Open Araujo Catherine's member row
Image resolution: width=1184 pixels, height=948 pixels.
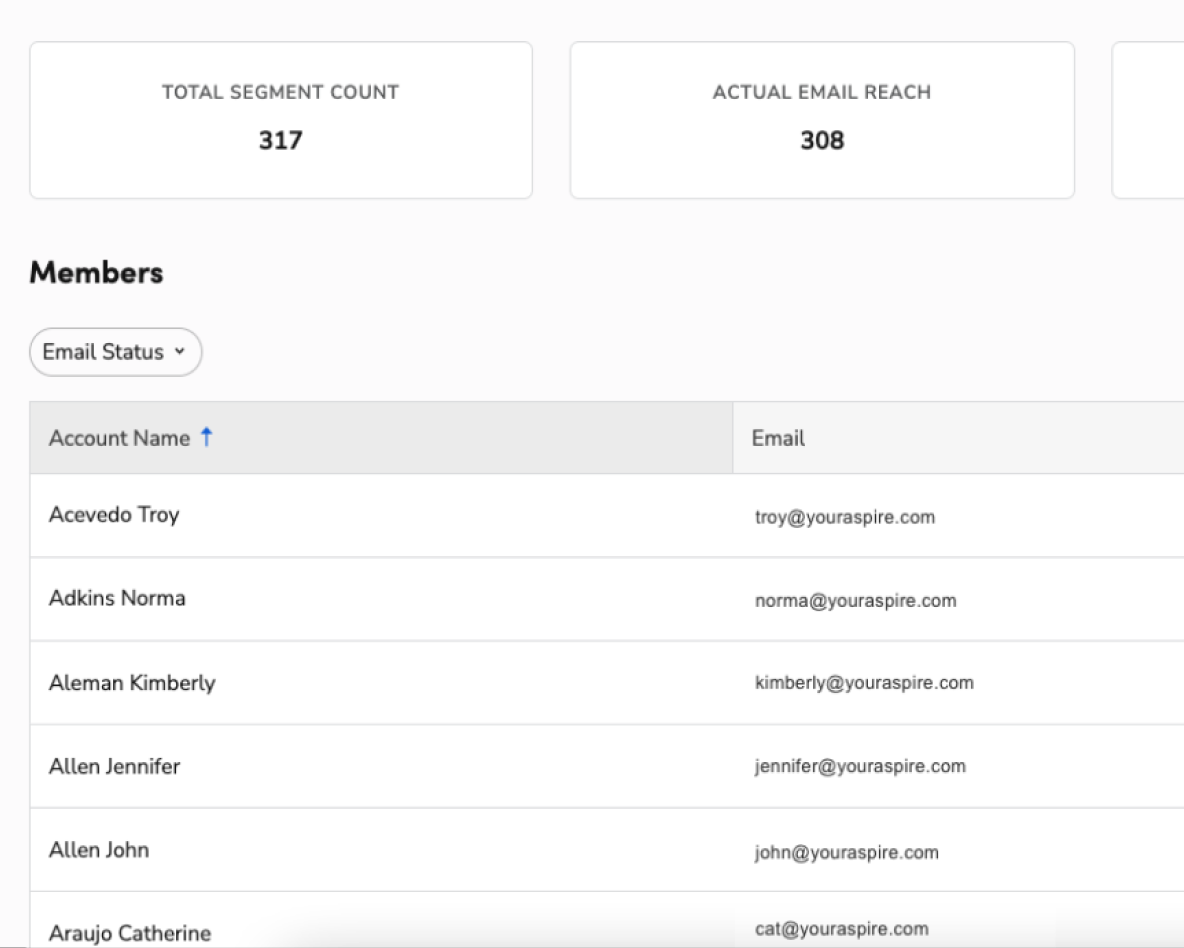pos(130,931)
